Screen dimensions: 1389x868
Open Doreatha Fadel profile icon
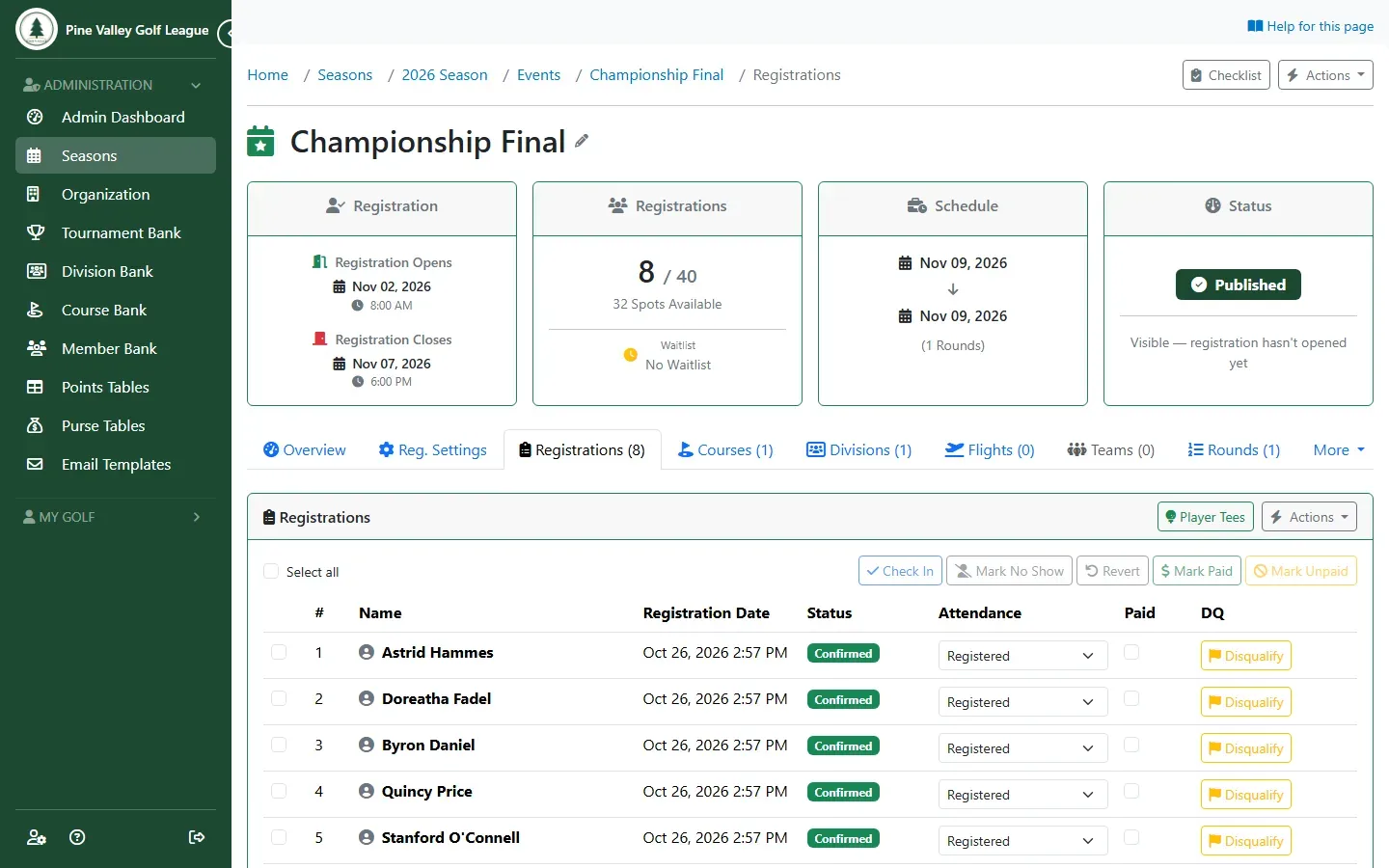[367, 698]
